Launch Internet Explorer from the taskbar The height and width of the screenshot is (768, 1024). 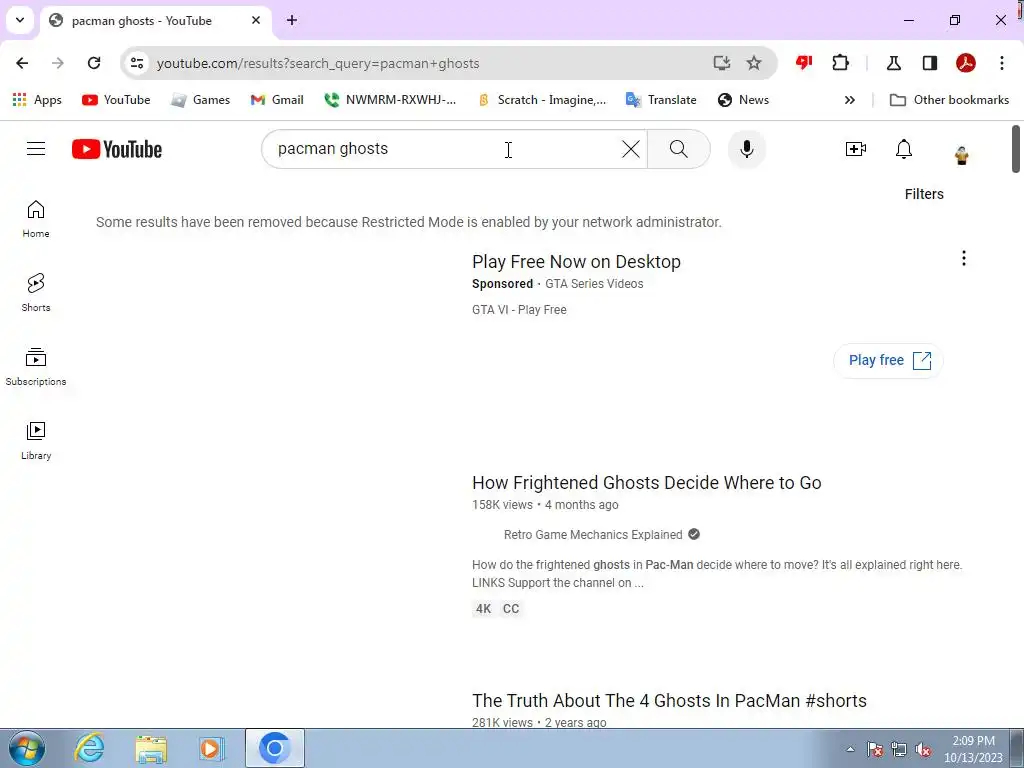click(x=89, y=748)
